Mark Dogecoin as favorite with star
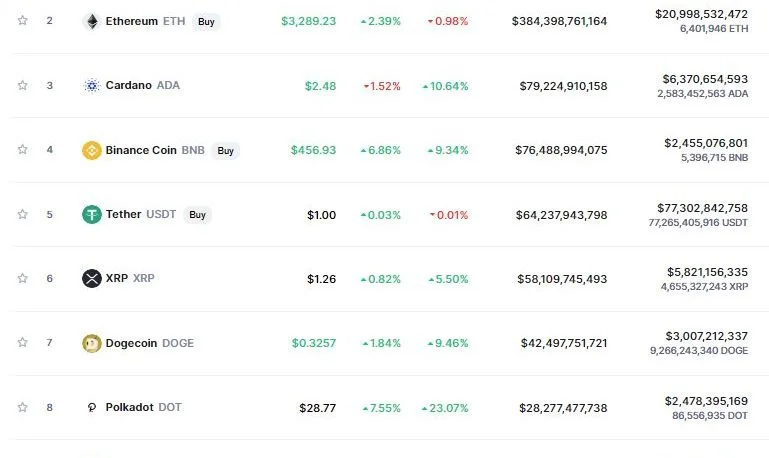 pyautogui.click(x=23, y=342)
